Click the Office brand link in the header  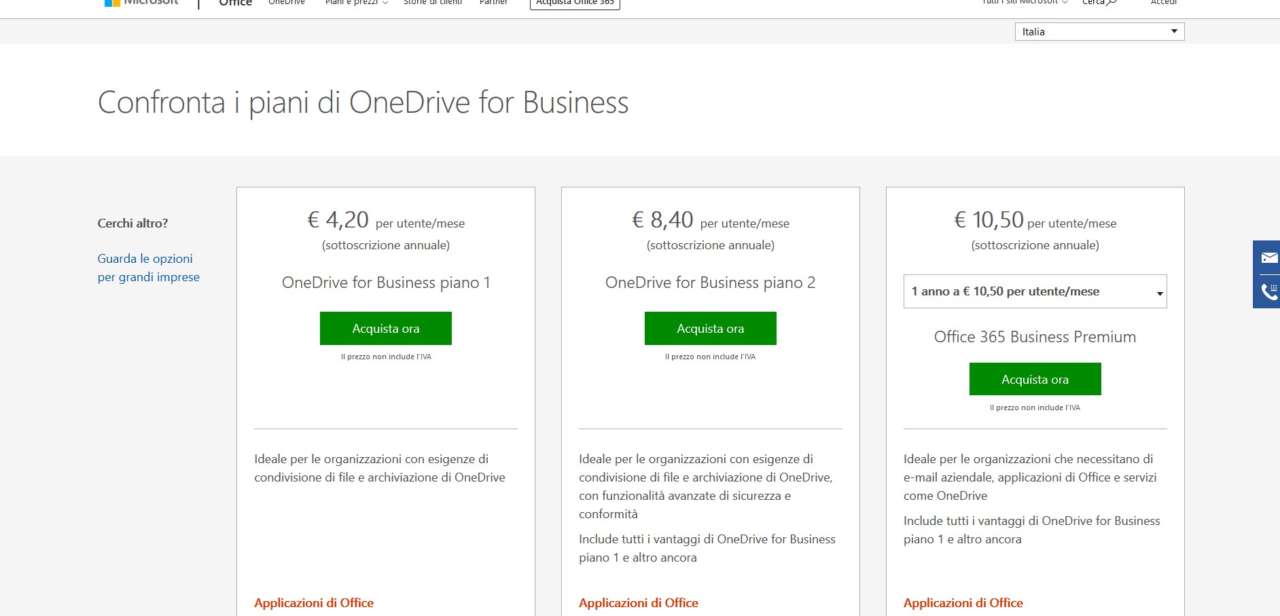click(x=235, y=3)
